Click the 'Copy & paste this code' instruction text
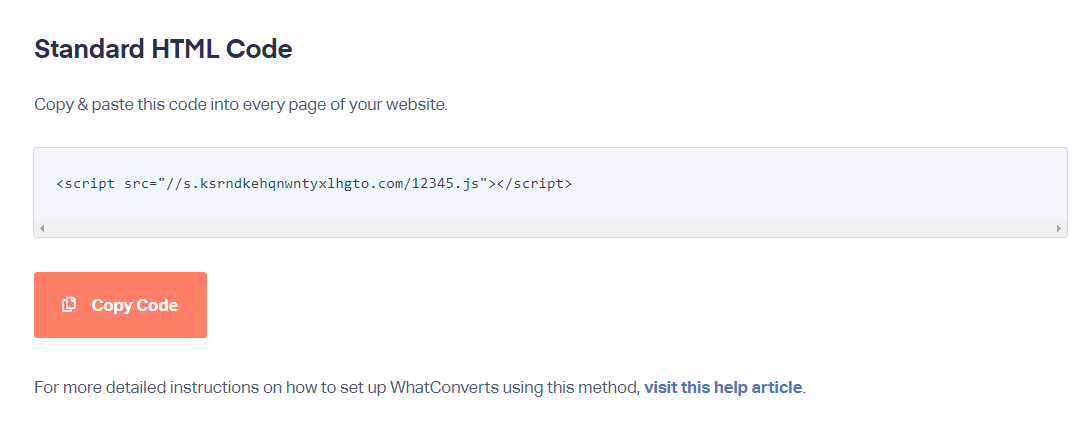This screenshot has height=425, width=1089. tap(241, 106)
